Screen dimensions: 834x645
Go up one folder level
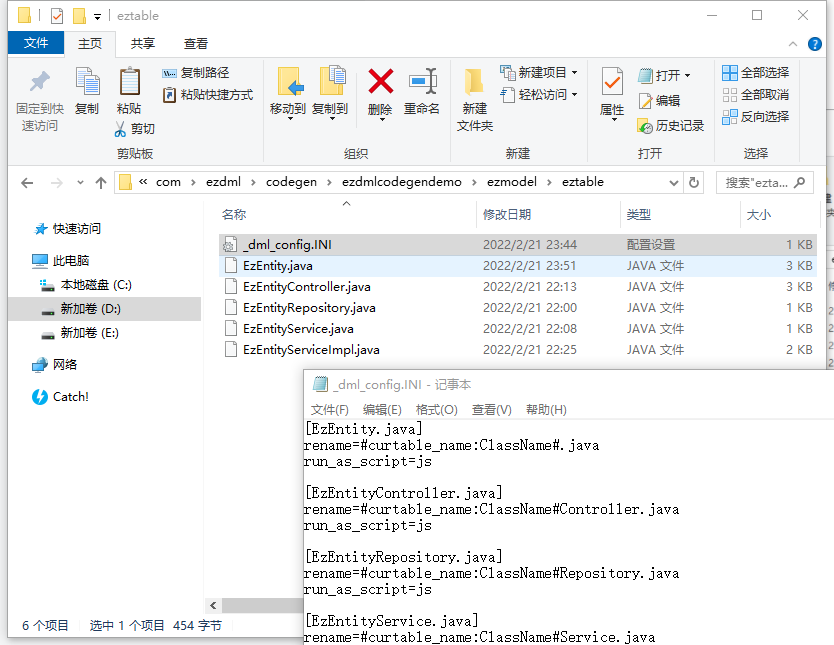(101, 183)
